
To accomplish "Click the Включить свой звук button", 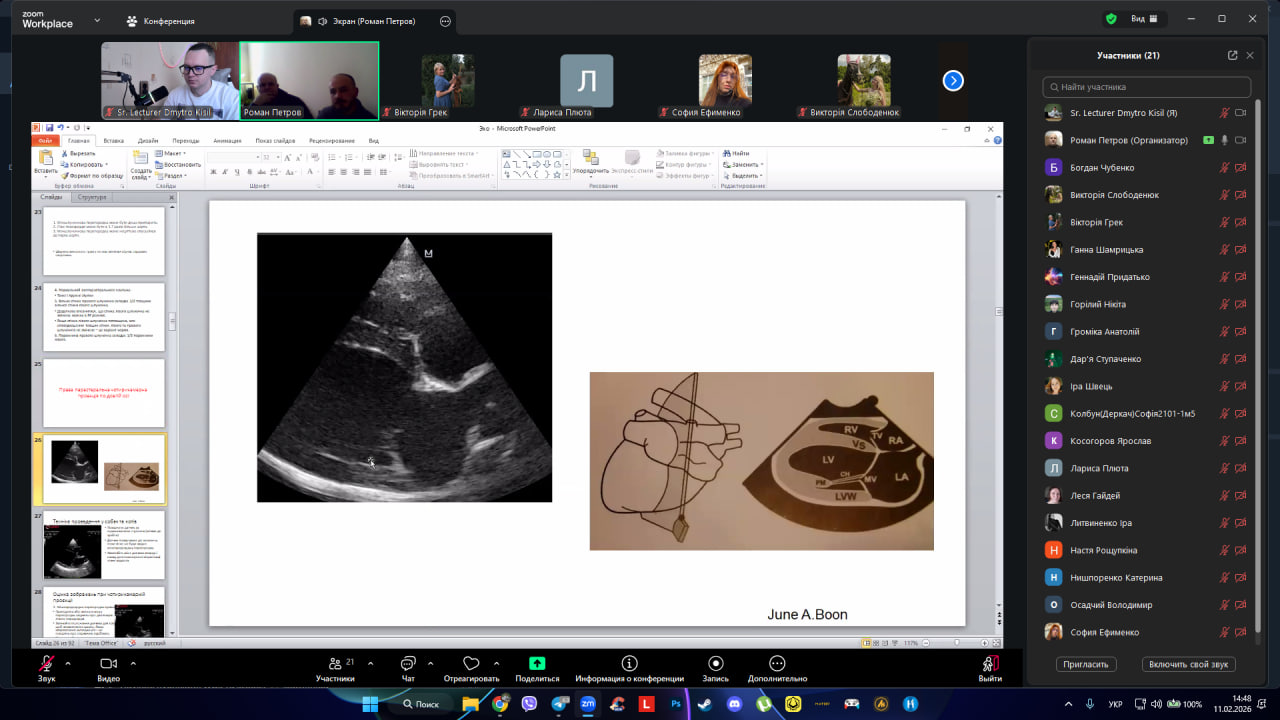I will pos(1188,664).
